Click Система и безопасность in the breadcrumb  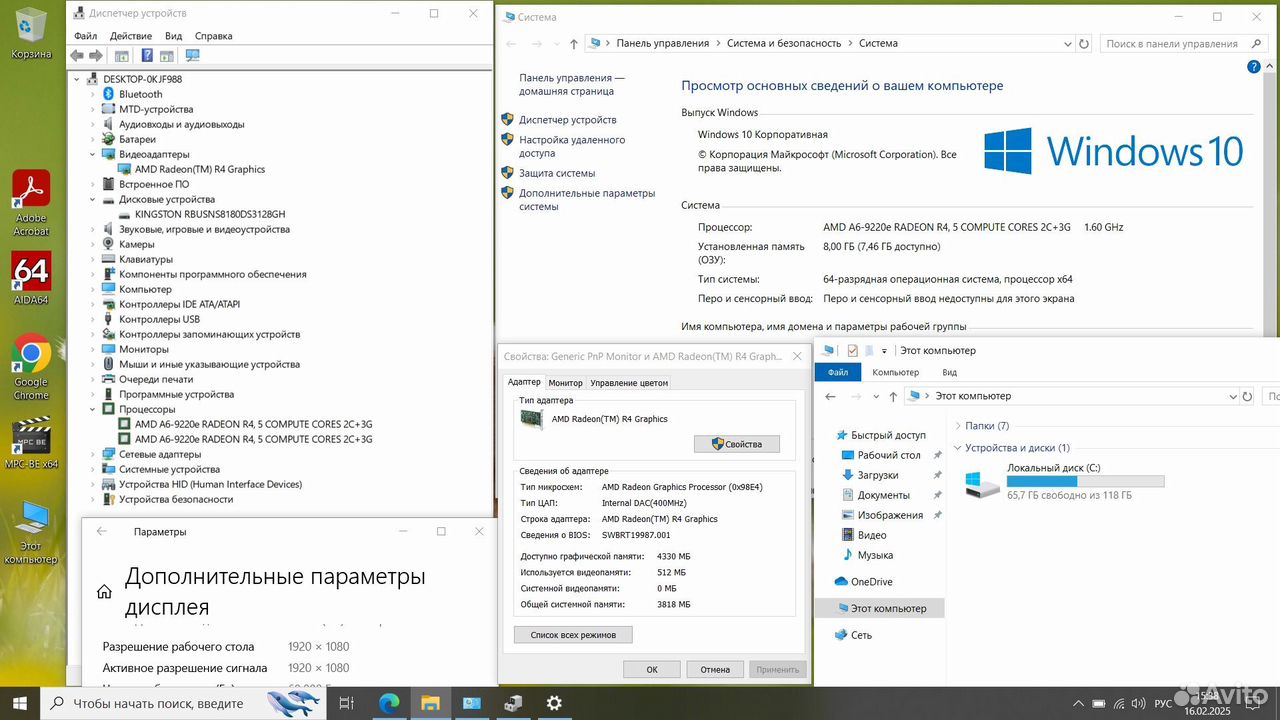tap(784, 44)
